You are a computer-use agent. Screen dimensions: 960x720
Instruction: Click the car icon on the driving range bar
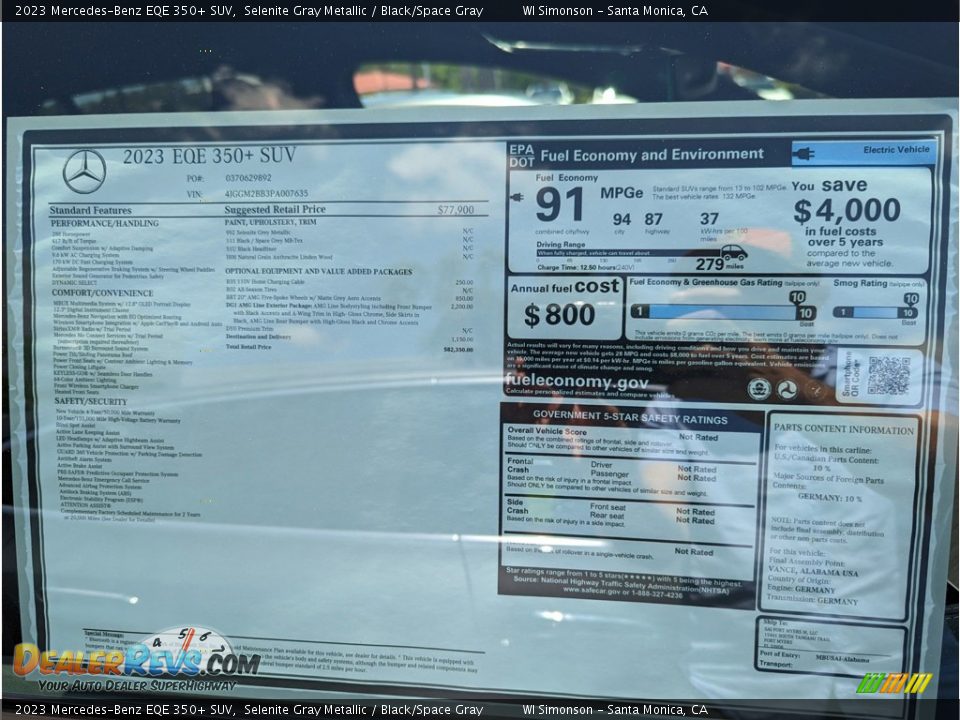pos(733,252)
